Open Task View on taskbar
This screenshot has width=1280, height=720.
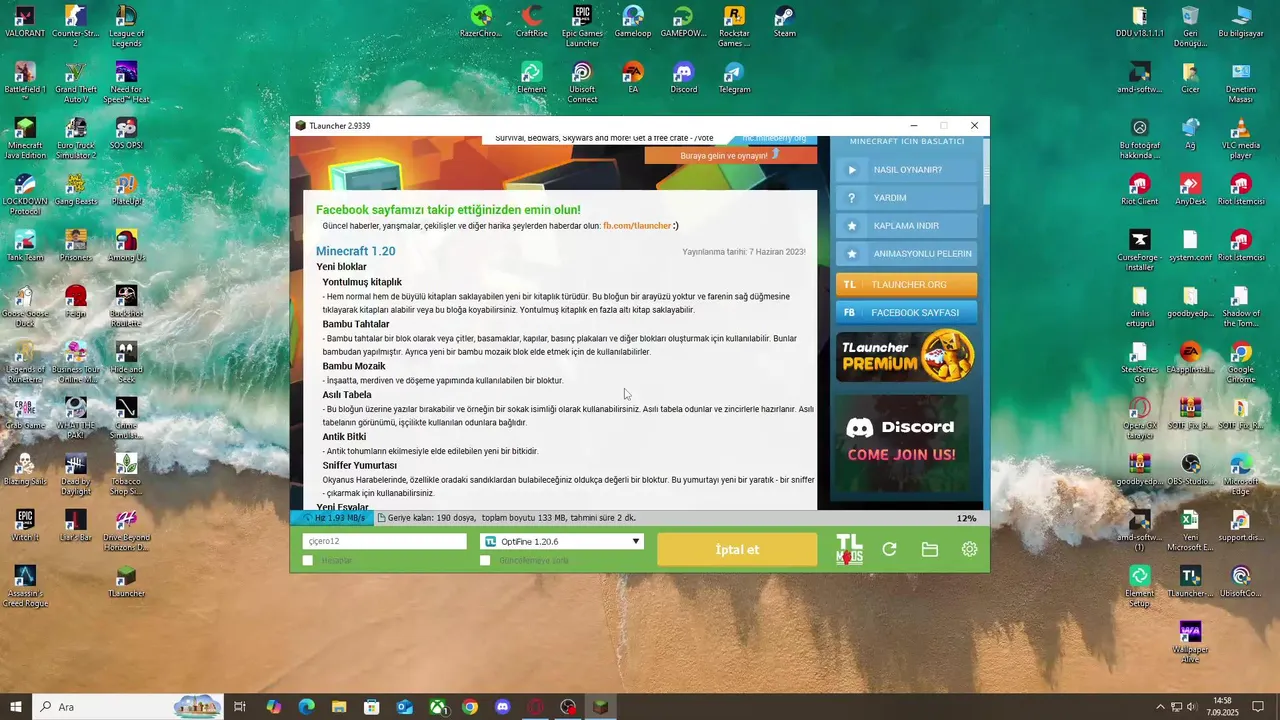(240, 707)
